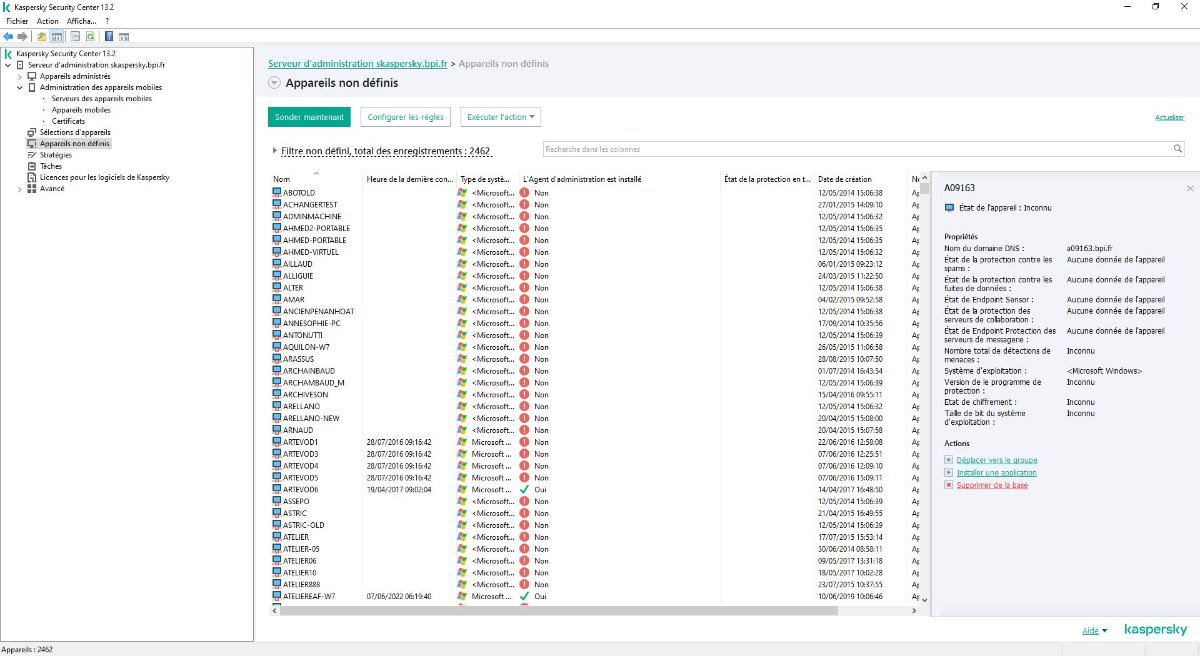Click the Tâches icon in the tree

32,166
